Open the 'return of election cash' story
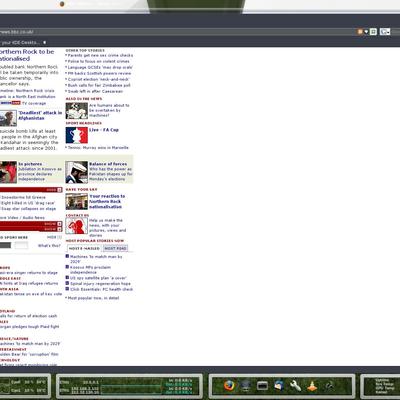400x400 pixels. pos(29,316)
